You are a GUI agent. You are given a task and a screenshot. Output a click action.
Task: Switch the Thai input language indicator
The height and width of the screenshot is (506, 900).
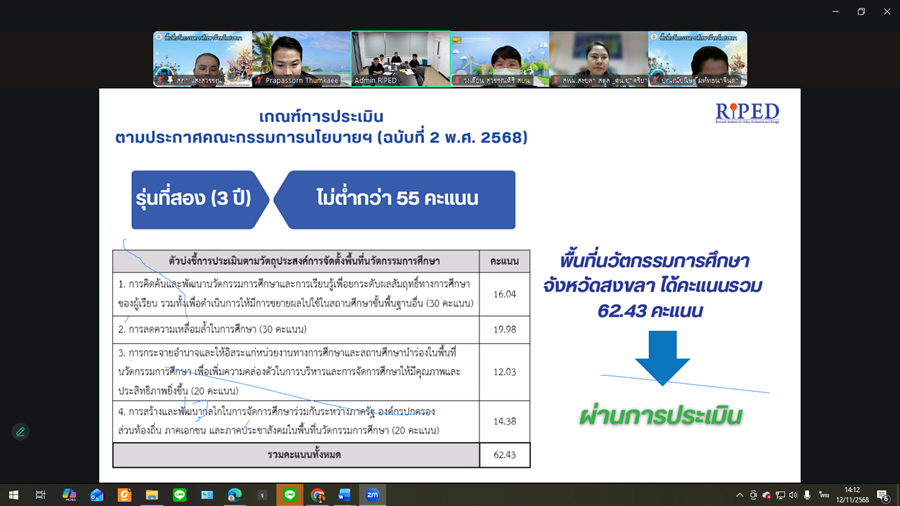824,495
